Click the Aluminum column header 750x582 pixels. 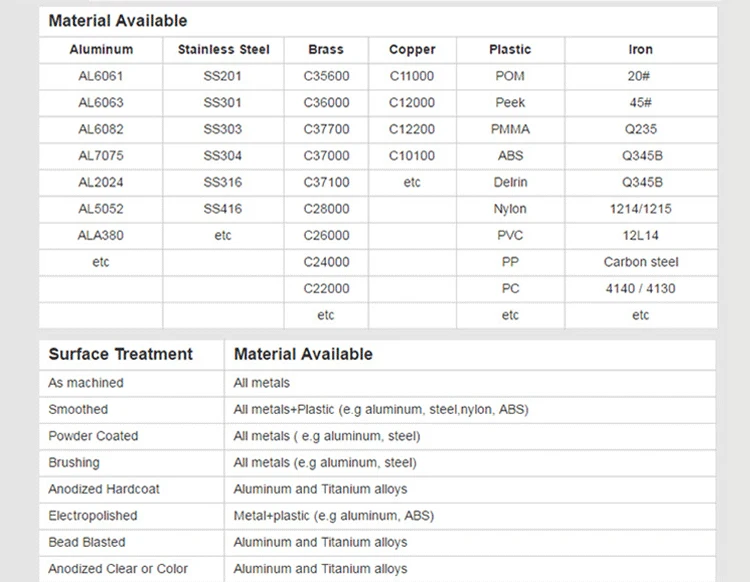coord(100,49)
